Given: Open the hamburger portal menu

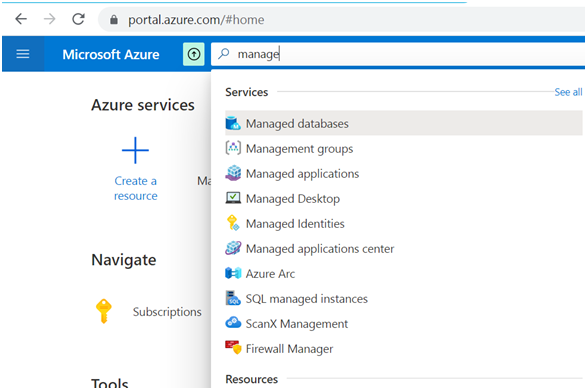Looking at the screenshot, I should 23,54.
